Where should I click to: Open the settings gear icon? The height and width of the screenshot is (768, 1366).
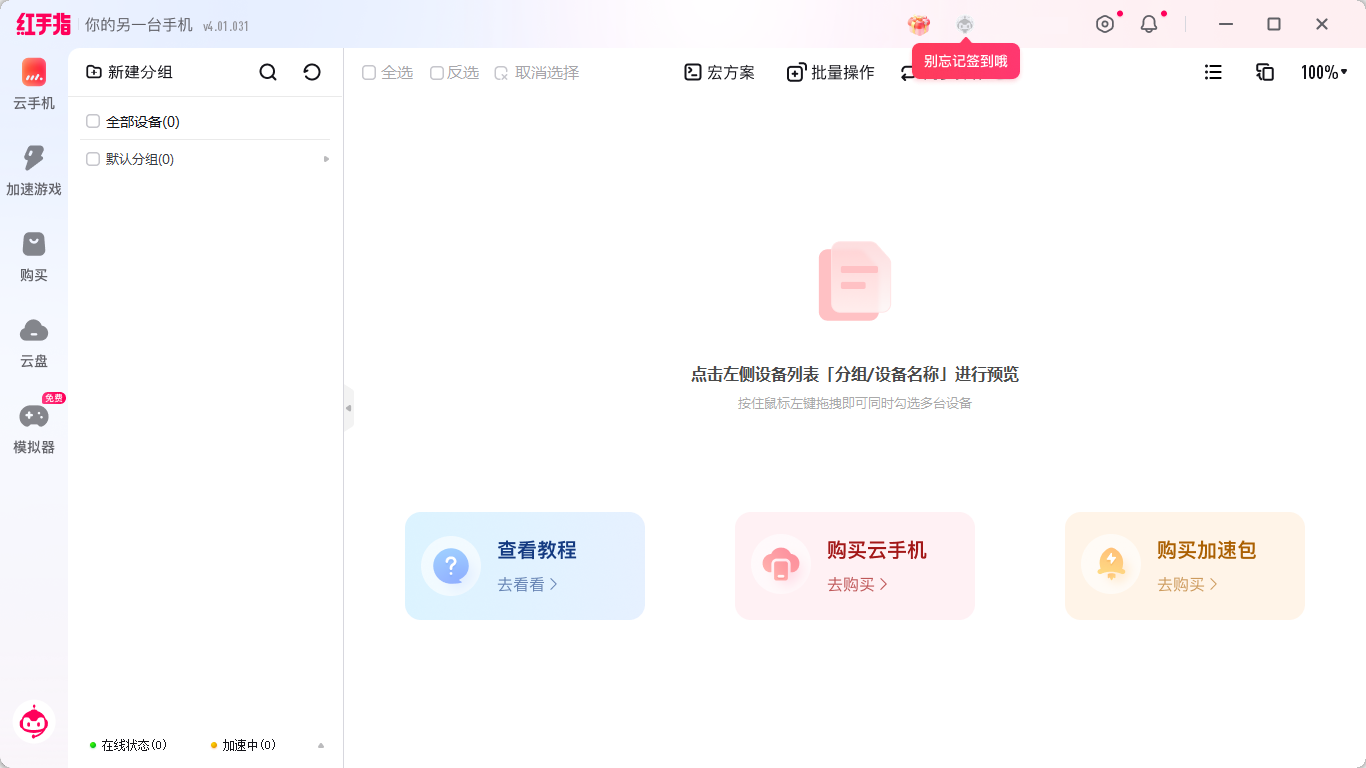point(1105,23)
